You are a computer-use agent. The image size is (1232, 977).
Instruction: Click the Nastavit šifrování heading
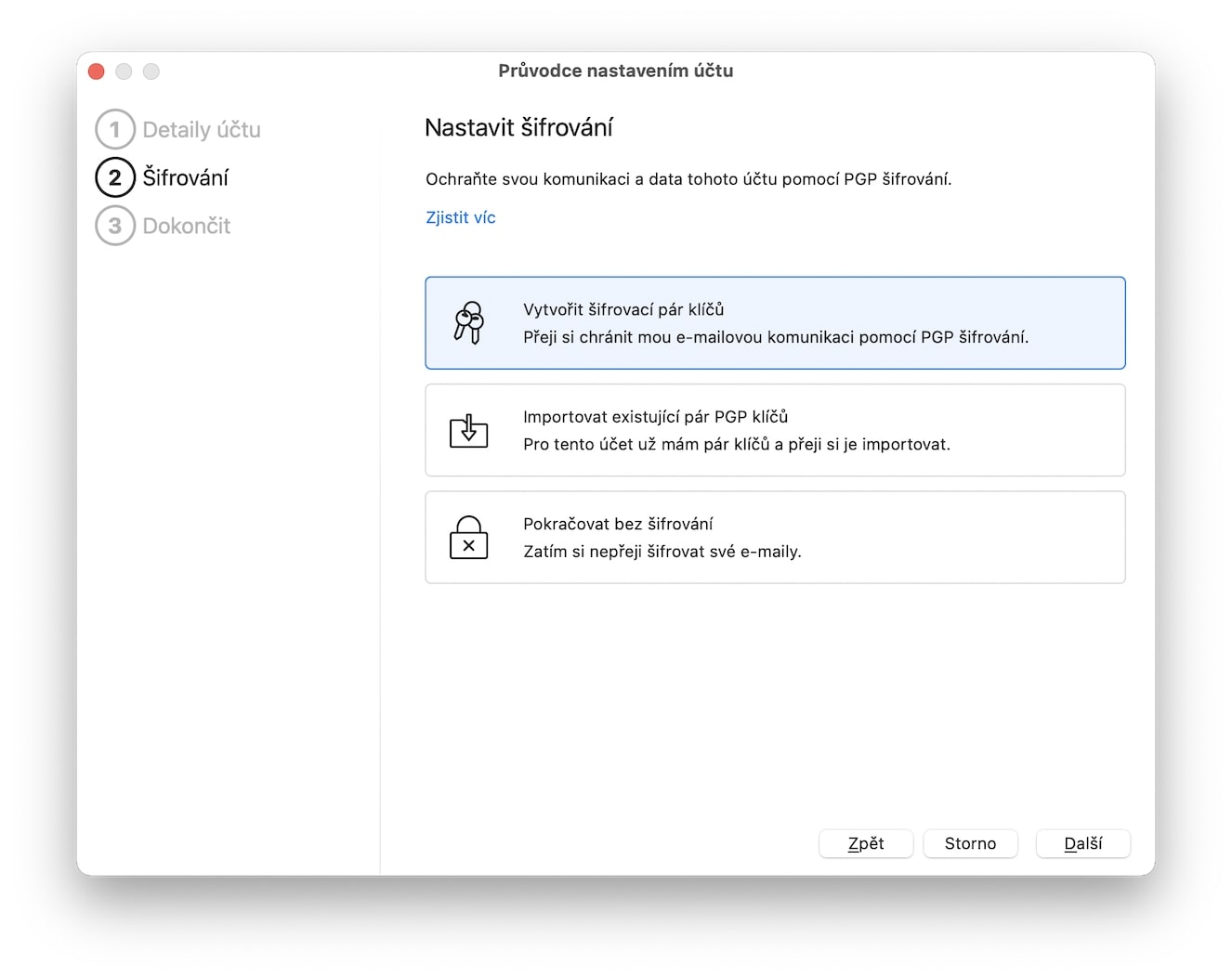point(518,128)
